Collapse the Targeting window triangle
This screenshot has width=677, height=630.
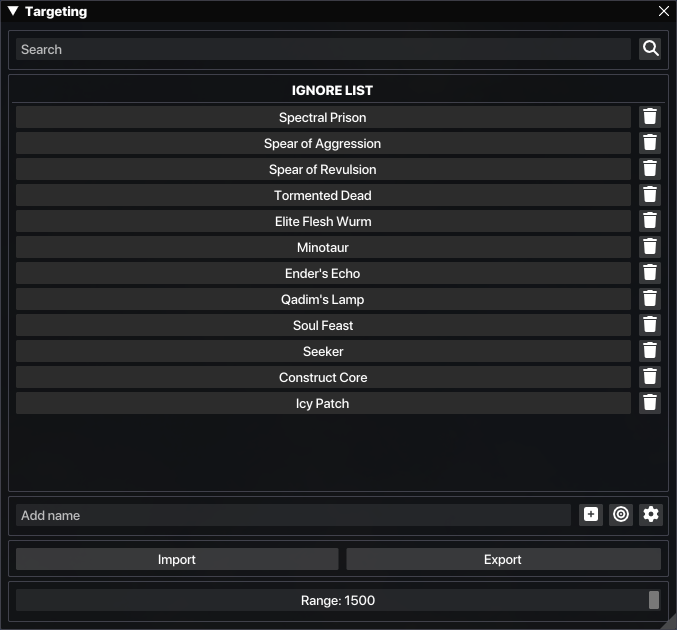coord(14,12)
